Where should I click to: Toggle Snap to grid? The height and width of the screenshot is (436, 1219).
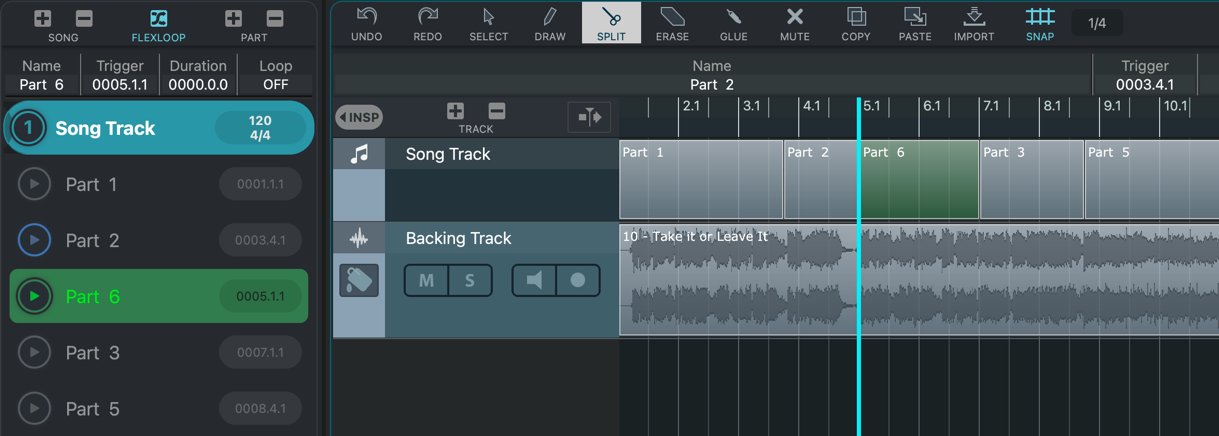(x=1039, y=22)
